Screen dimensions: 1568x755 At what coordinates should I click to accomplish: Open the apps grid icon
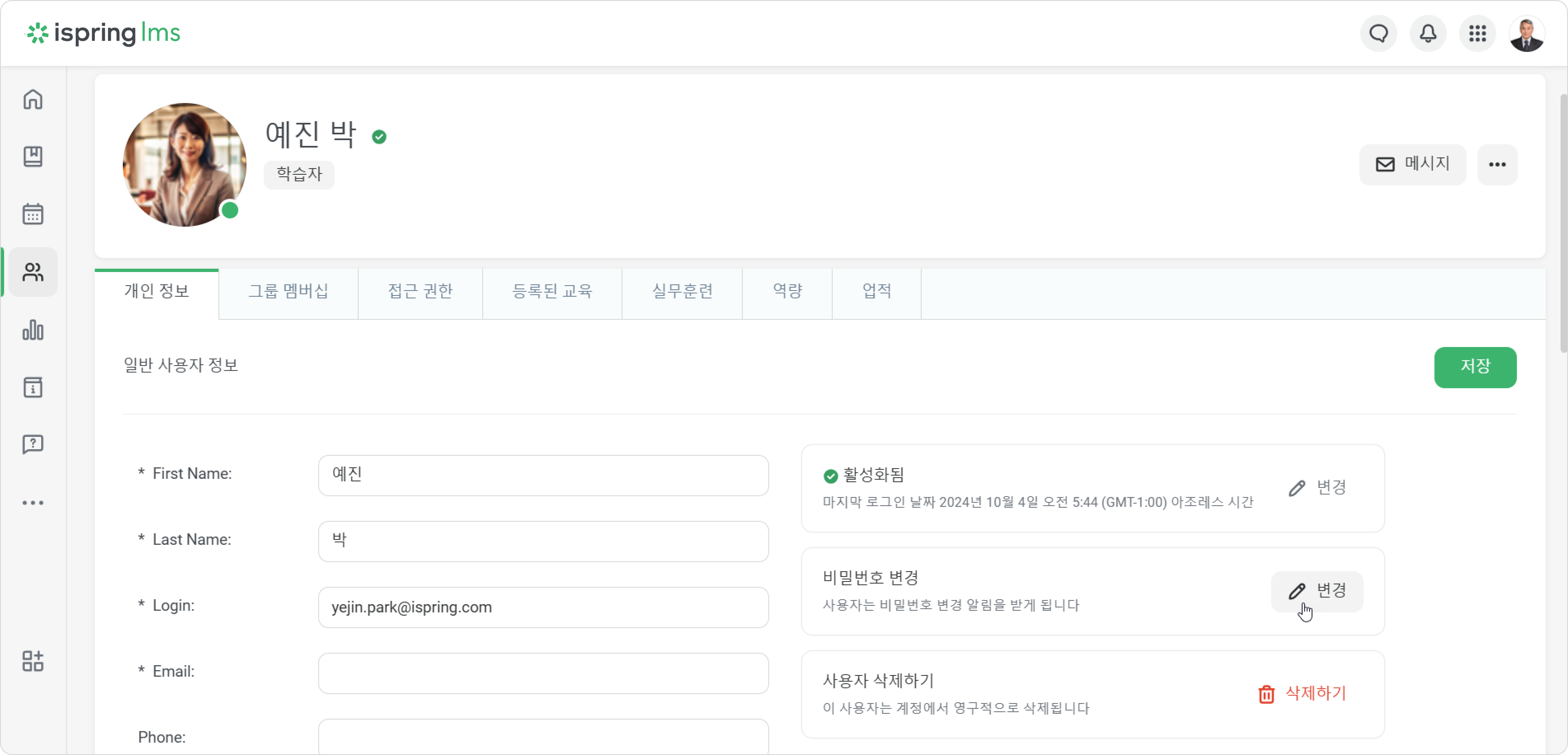1477,33
